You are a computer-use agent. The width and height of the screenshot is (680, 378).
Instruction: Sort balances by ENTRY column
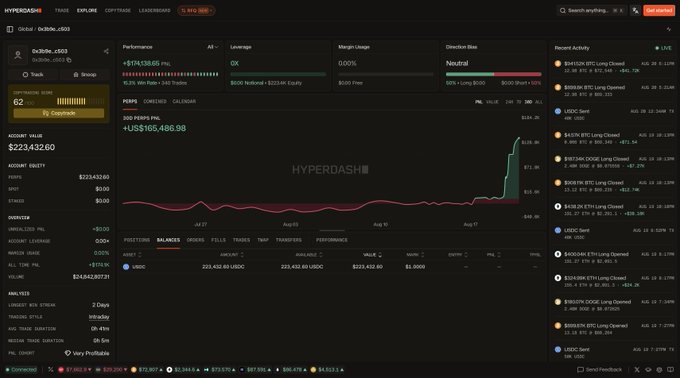point(458,255)
